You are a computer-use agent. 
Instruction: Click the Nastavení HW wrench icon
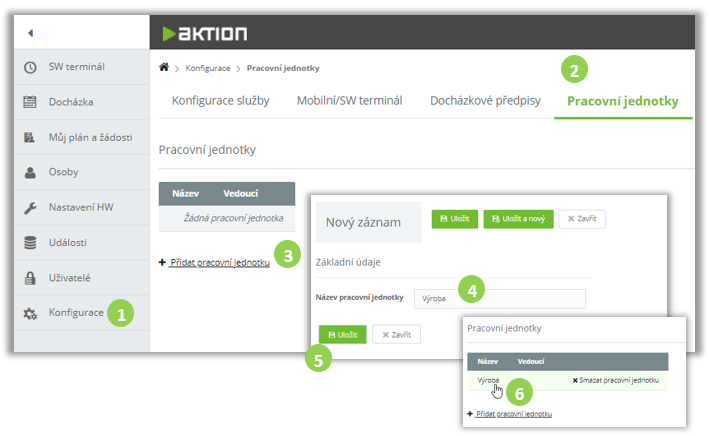click(x=30, y=207)
